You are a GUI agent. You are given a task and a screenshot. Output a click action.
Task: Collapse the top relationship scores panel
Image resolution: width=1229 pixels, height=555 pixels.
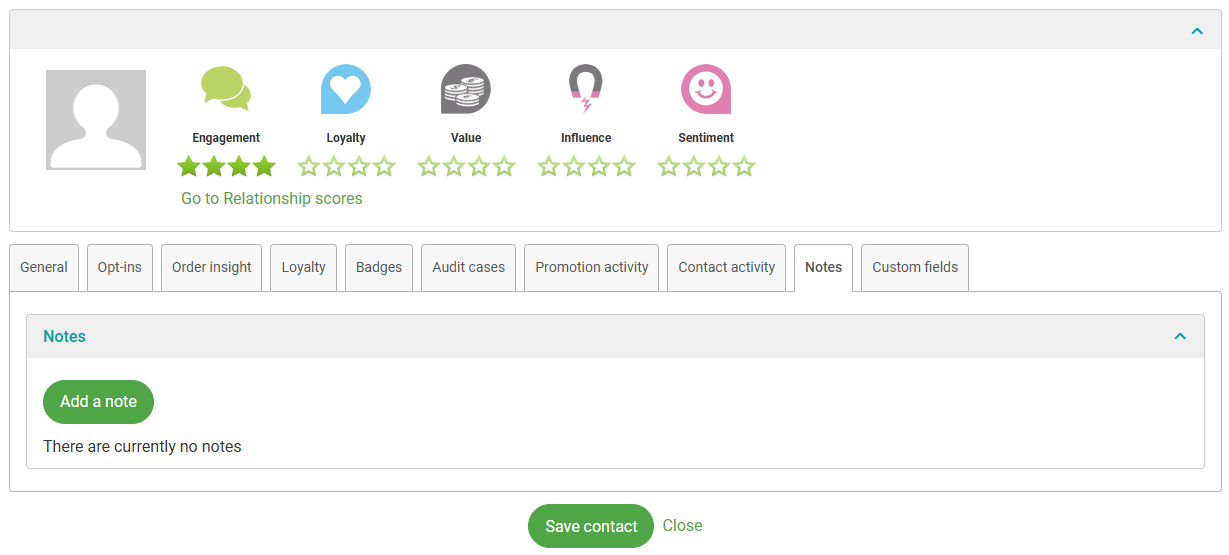tap(1197, 31)
